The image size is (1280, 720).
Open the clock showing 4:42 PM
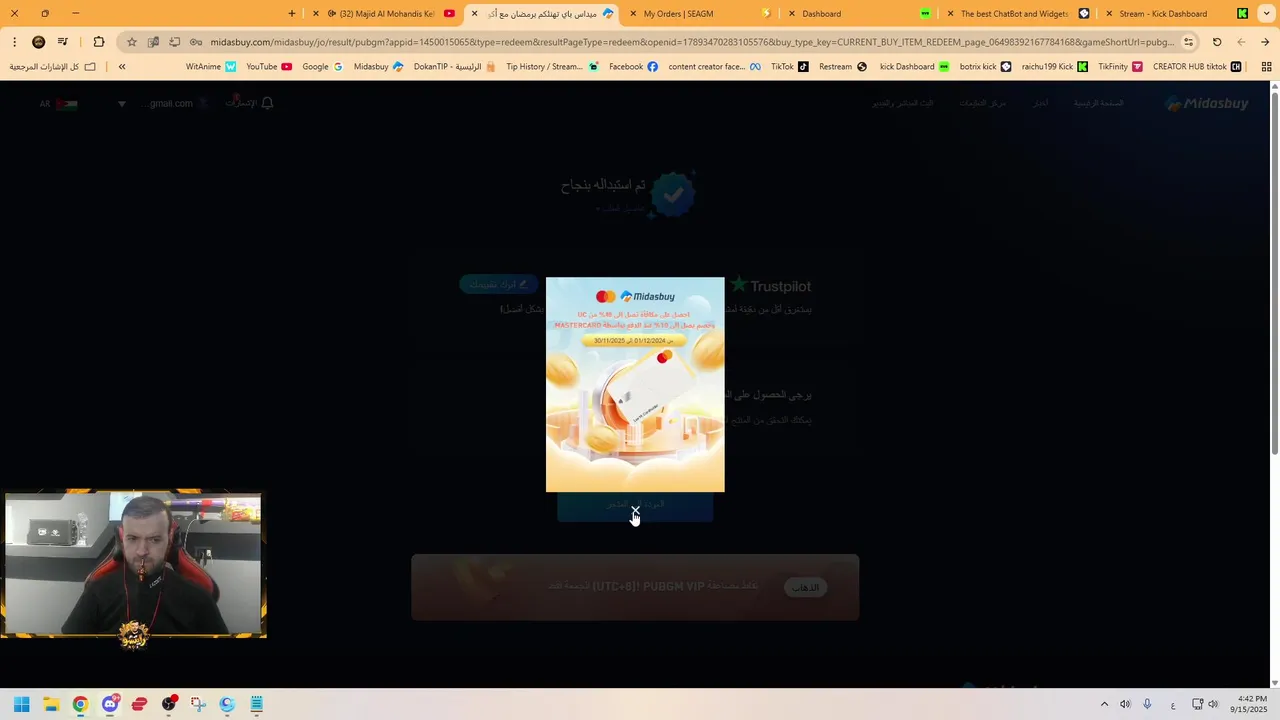point(1250,704)
